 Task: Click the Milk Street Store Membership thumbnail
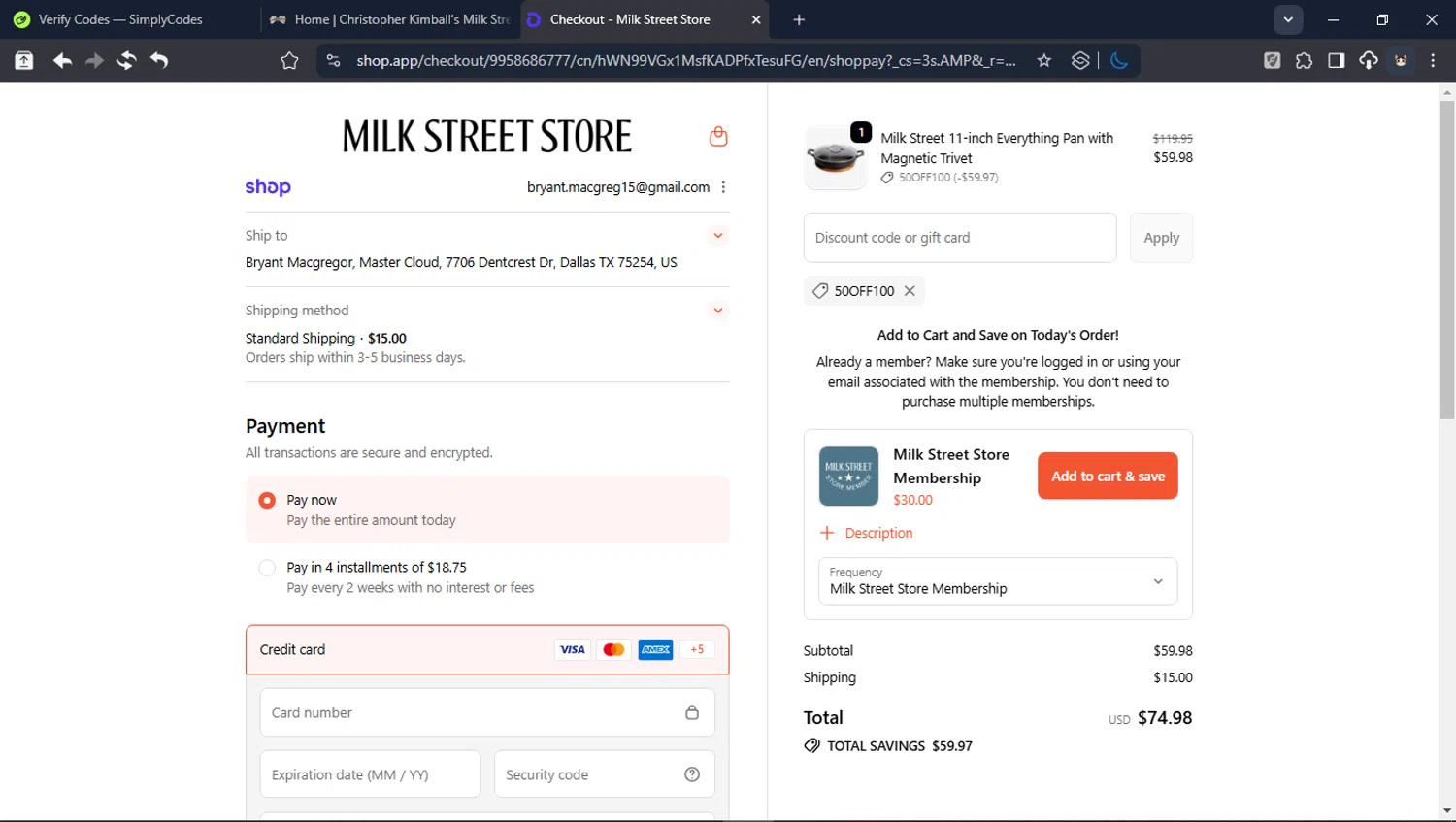848,477
